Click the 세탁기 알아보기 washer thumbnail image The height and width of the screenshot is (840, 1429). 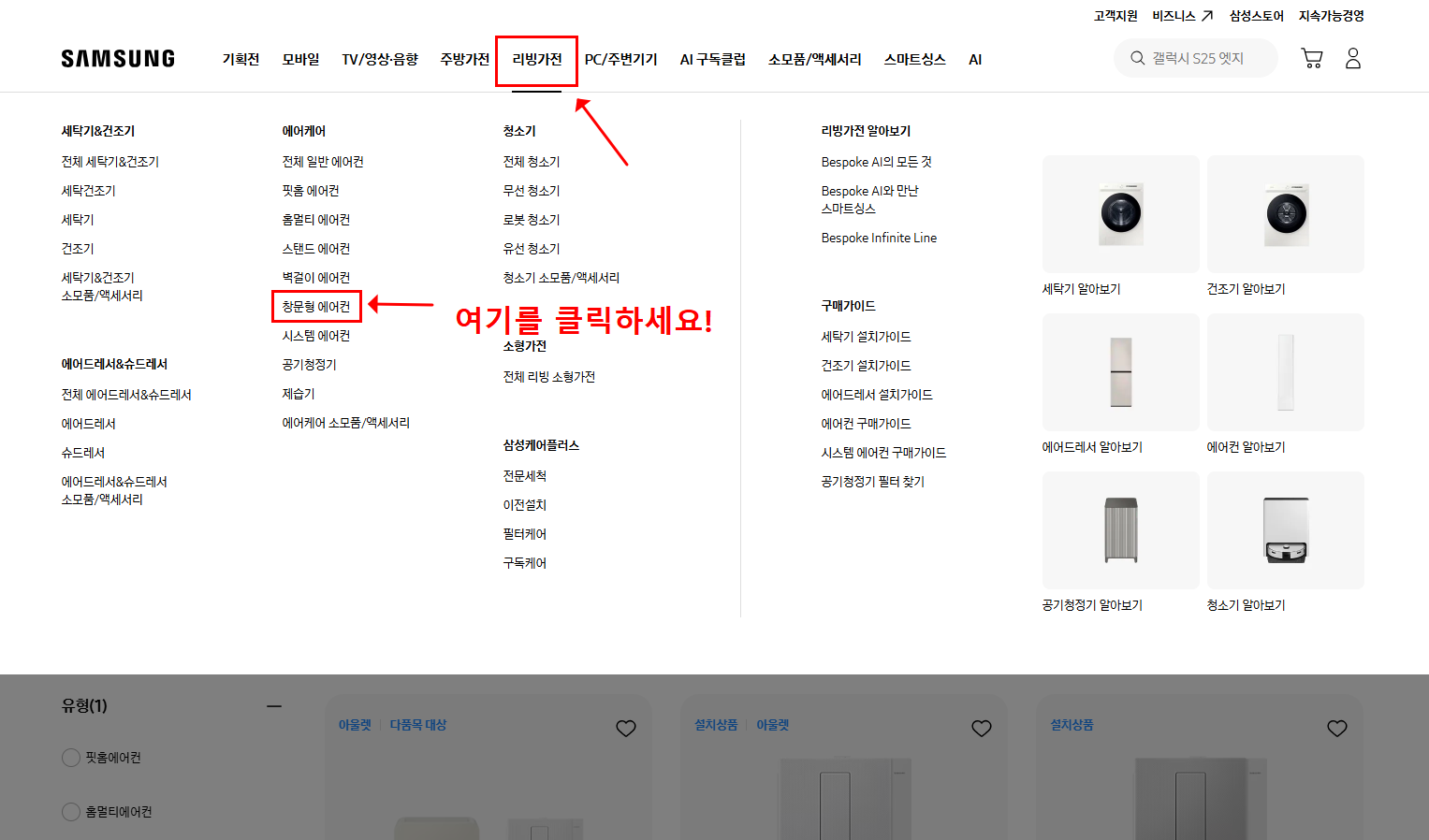(1120, 213)
